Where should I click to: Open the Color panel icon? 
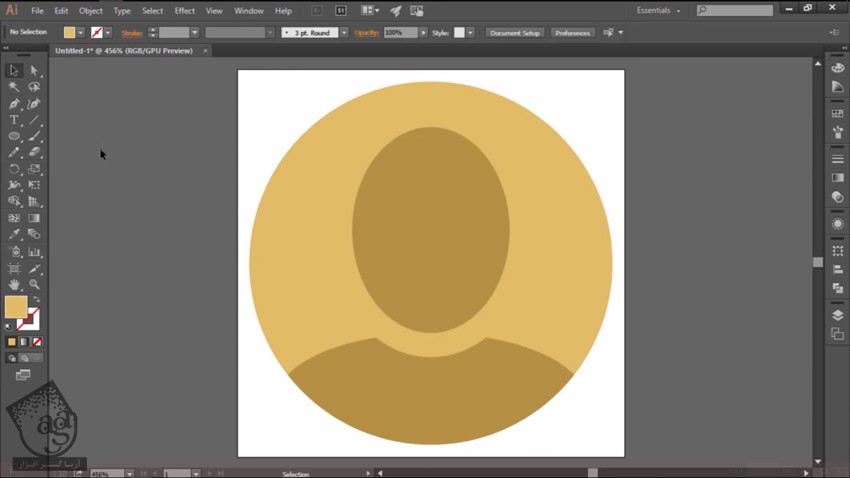(x=838, y=68)
